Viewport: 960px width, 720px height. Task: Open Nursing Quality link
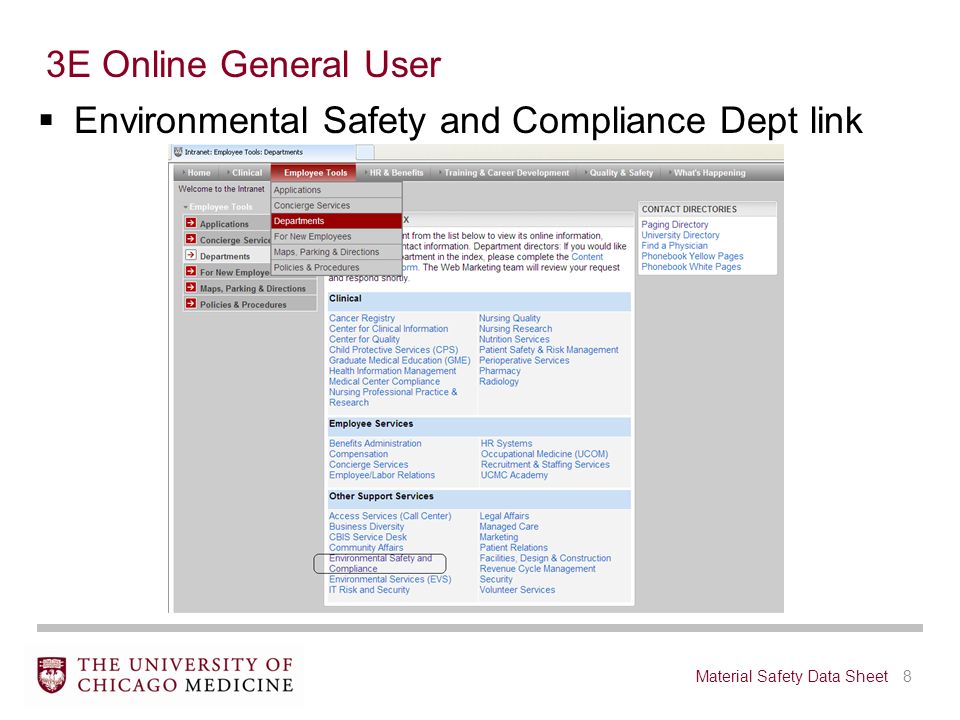tap(509, 318)
